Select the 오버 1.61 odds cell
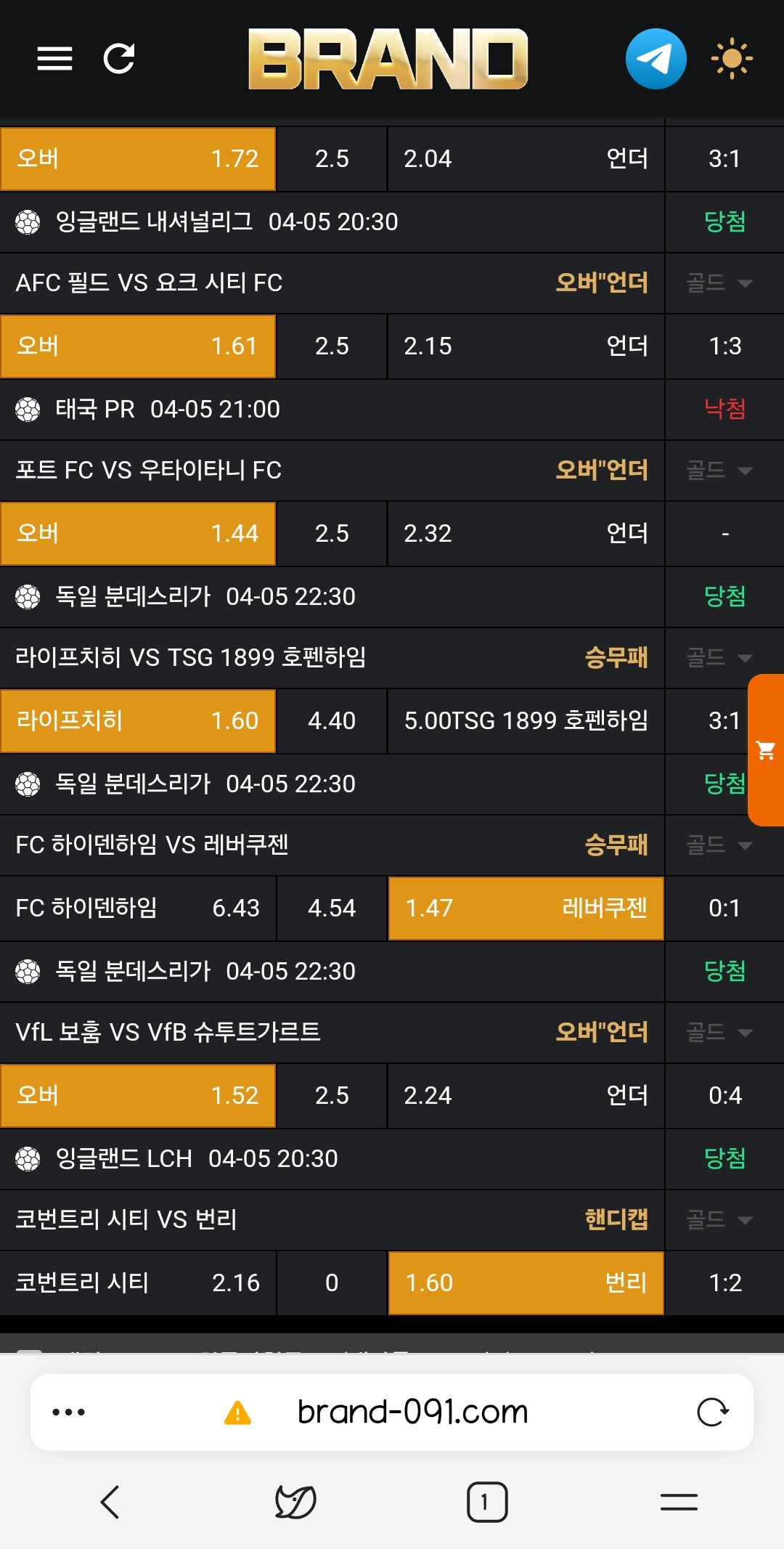784x1549 pixels. coord(138,346)
